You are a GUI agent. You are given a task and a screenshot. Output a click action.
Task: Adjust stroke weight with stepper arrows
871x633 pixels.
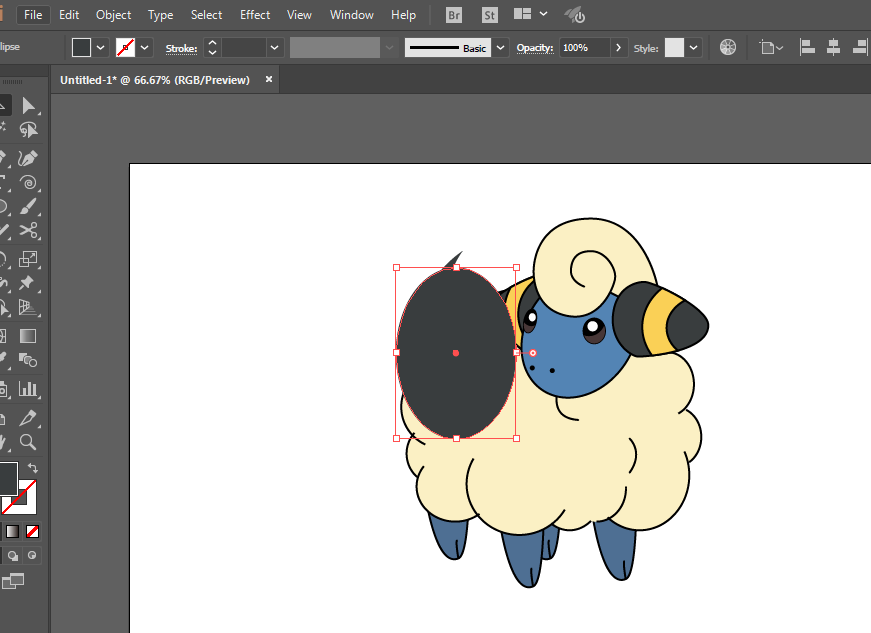click(x=212, y=48)
